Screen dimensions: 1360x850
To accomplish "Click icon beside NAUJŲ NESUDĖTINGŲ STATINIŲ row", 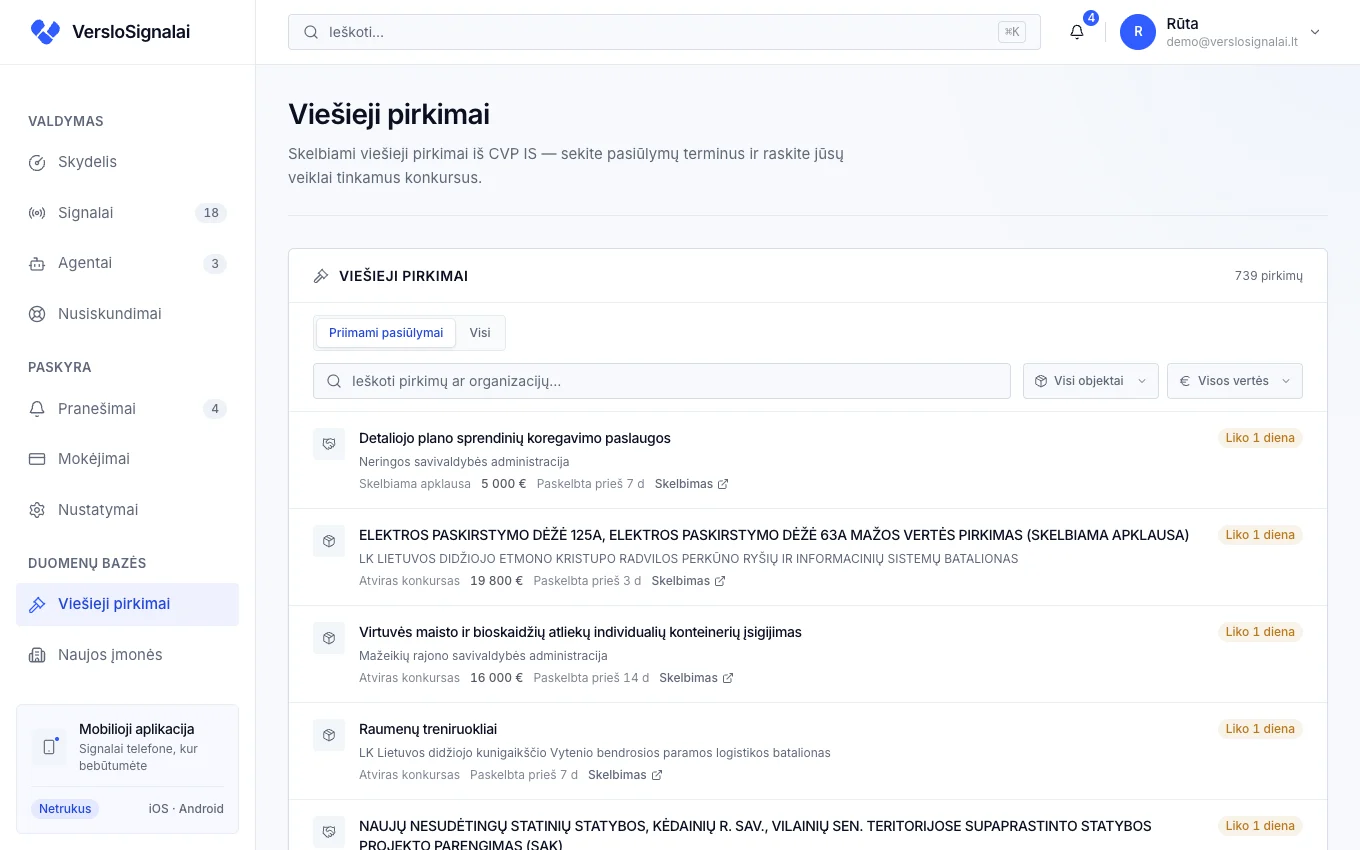I will coord(329,832).
